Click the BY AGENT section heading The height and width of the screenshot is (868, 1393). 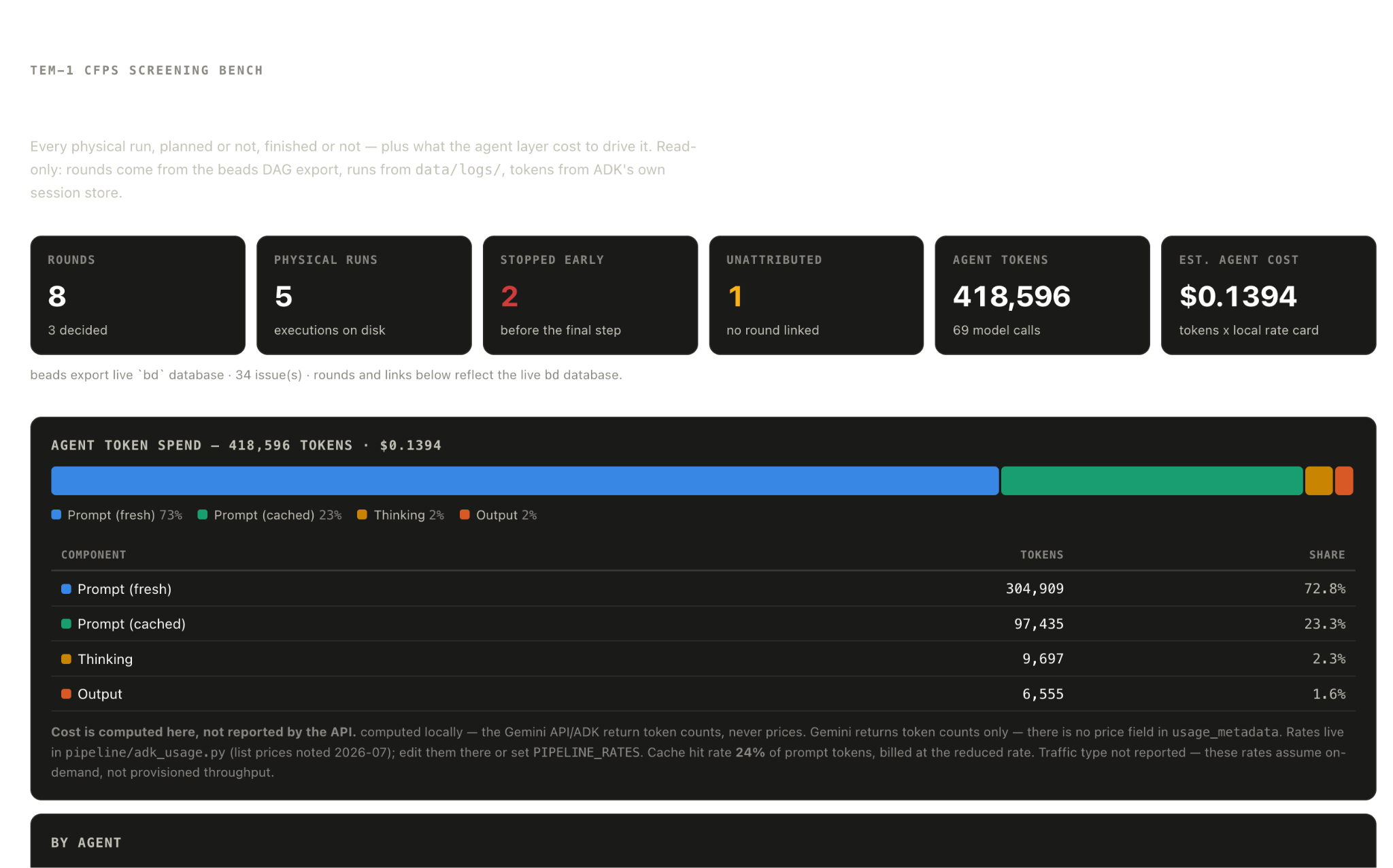pos(86,842)
